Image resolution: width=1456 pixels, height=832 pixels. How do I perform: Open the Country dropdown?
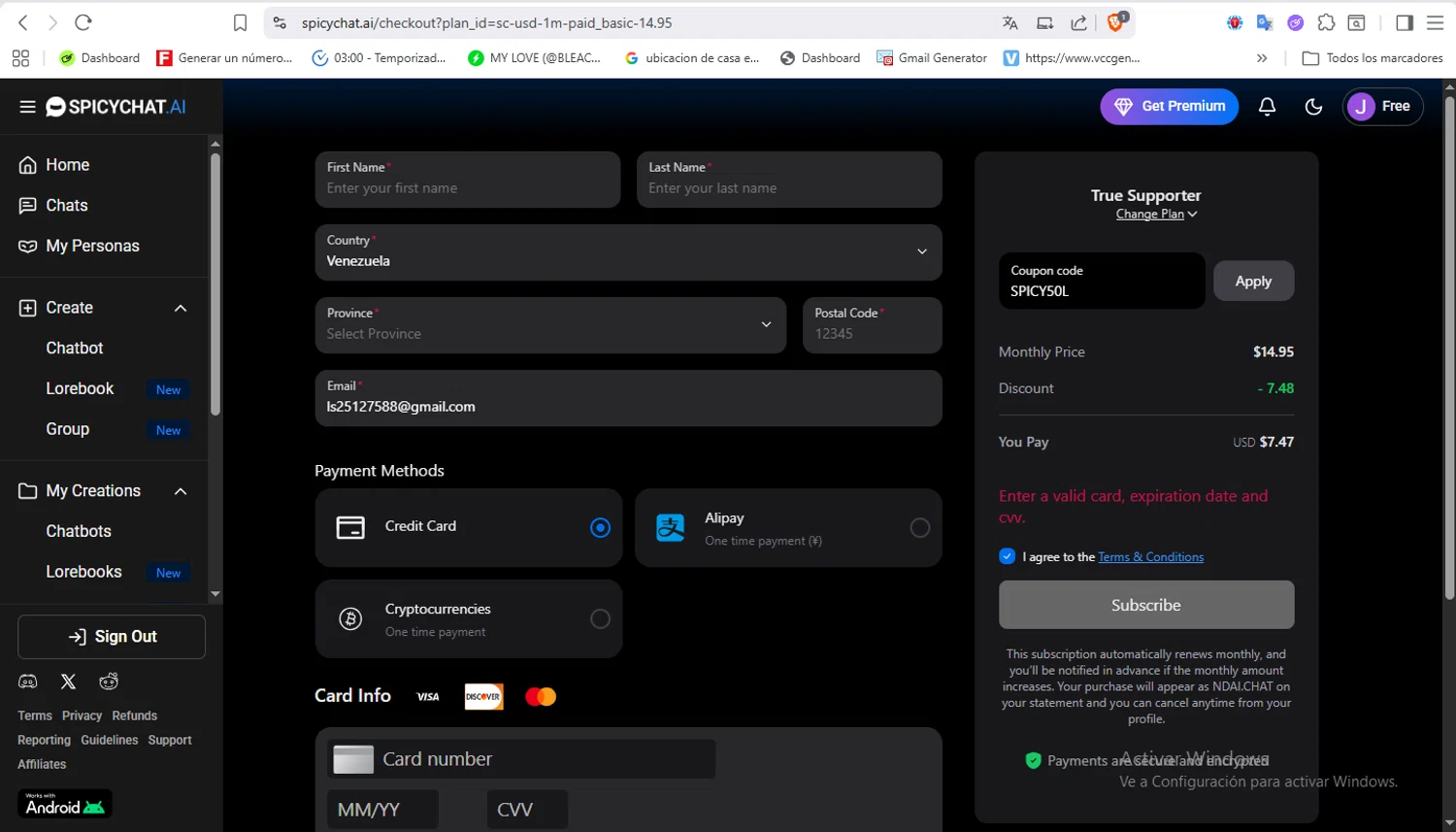click(628, 252)
